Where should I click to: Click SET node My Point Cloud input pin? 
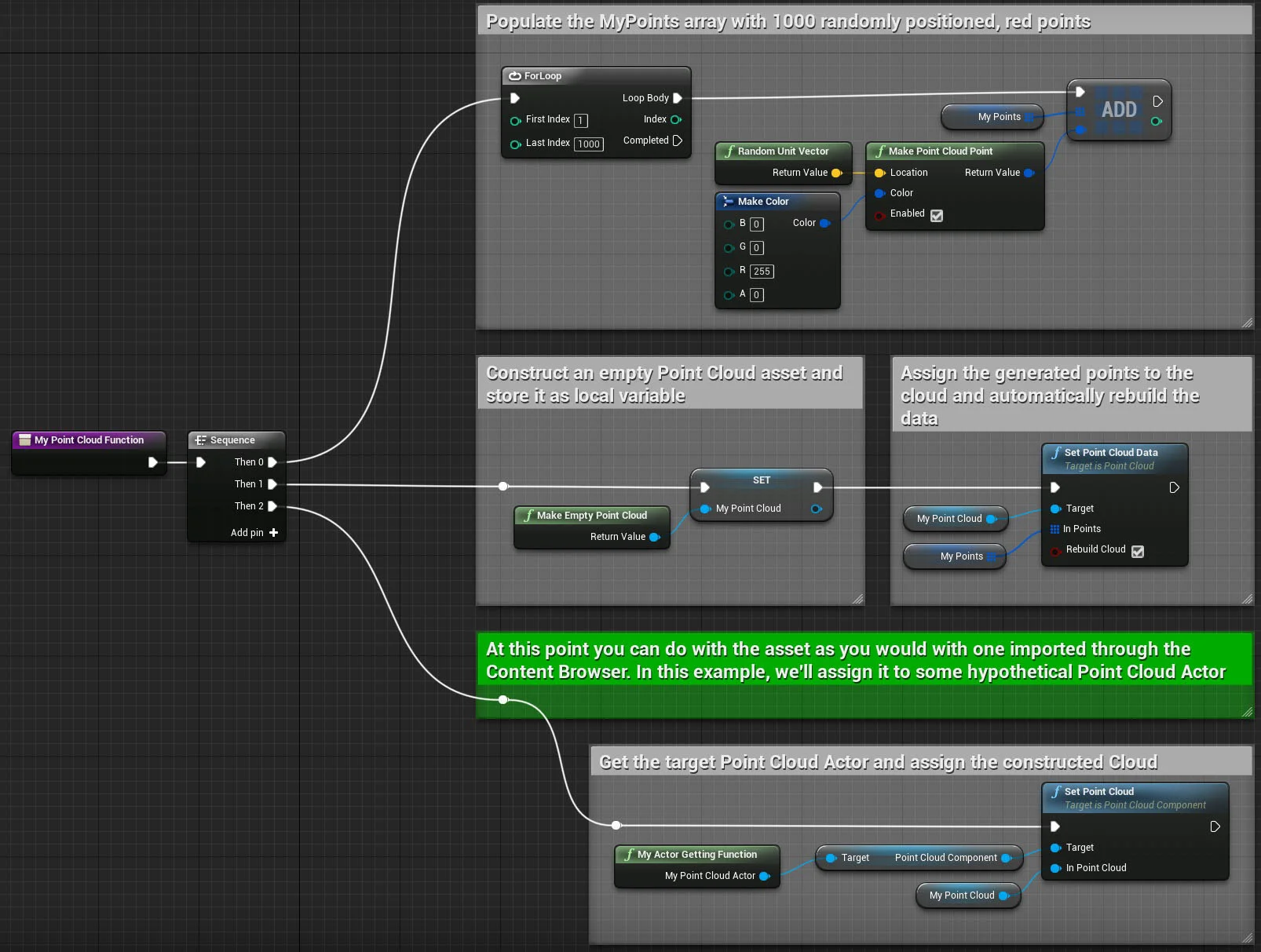click(705, 509)
